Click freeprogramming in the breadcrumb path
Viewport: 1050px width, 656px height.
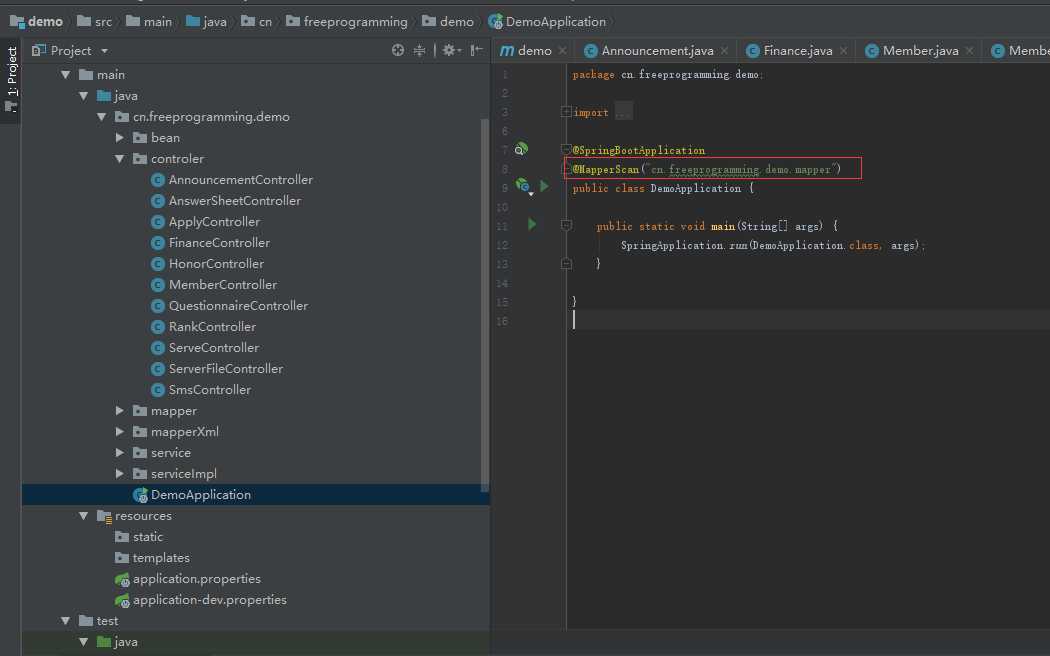355,21
